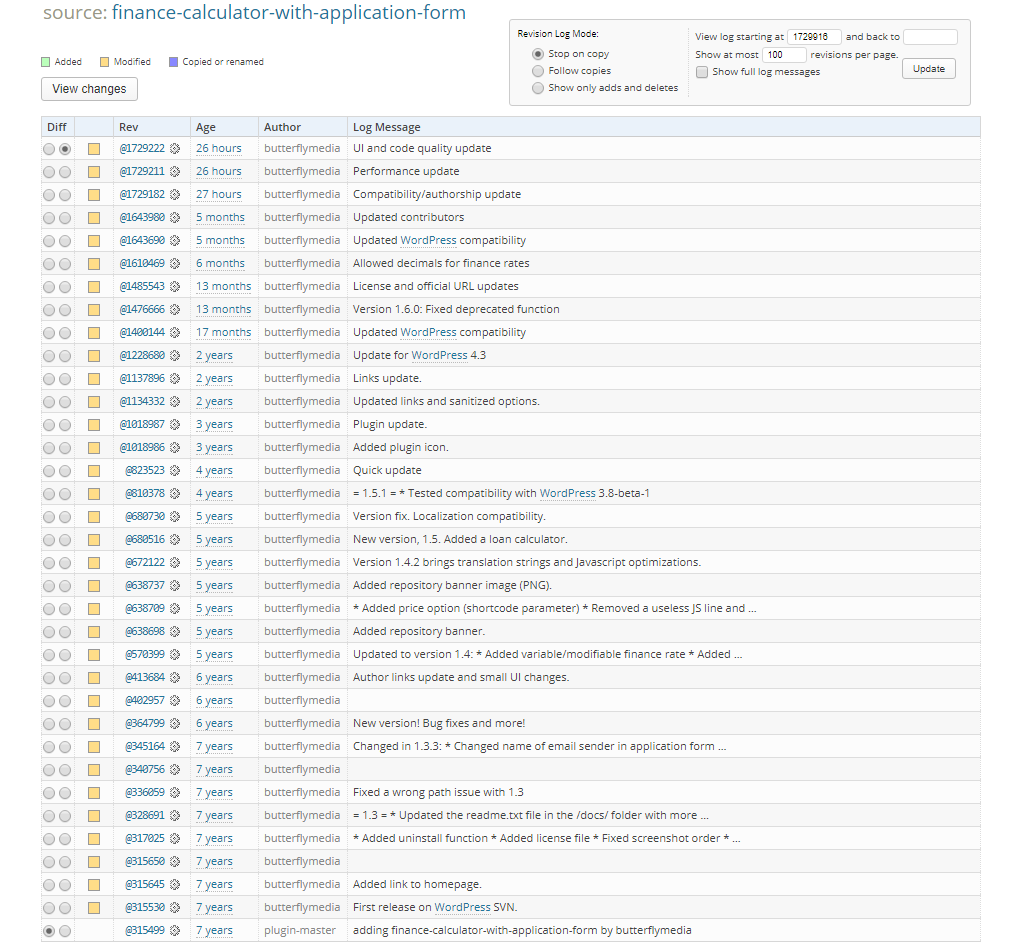Click the 13 months age link for @1485543

224,286
